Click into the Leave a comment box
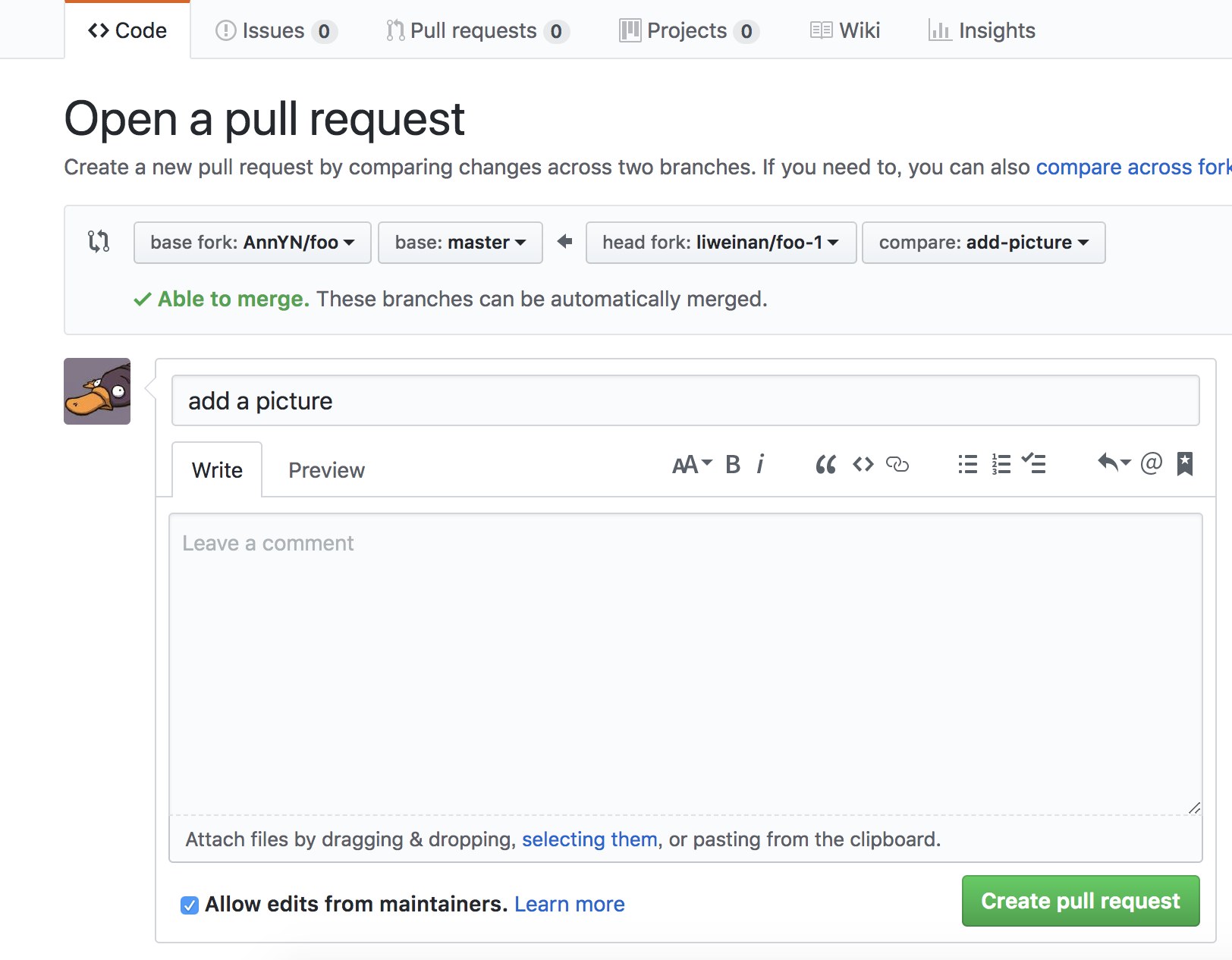The width and height of the screenshot is (1232, 960). click(x=686, y=664)
